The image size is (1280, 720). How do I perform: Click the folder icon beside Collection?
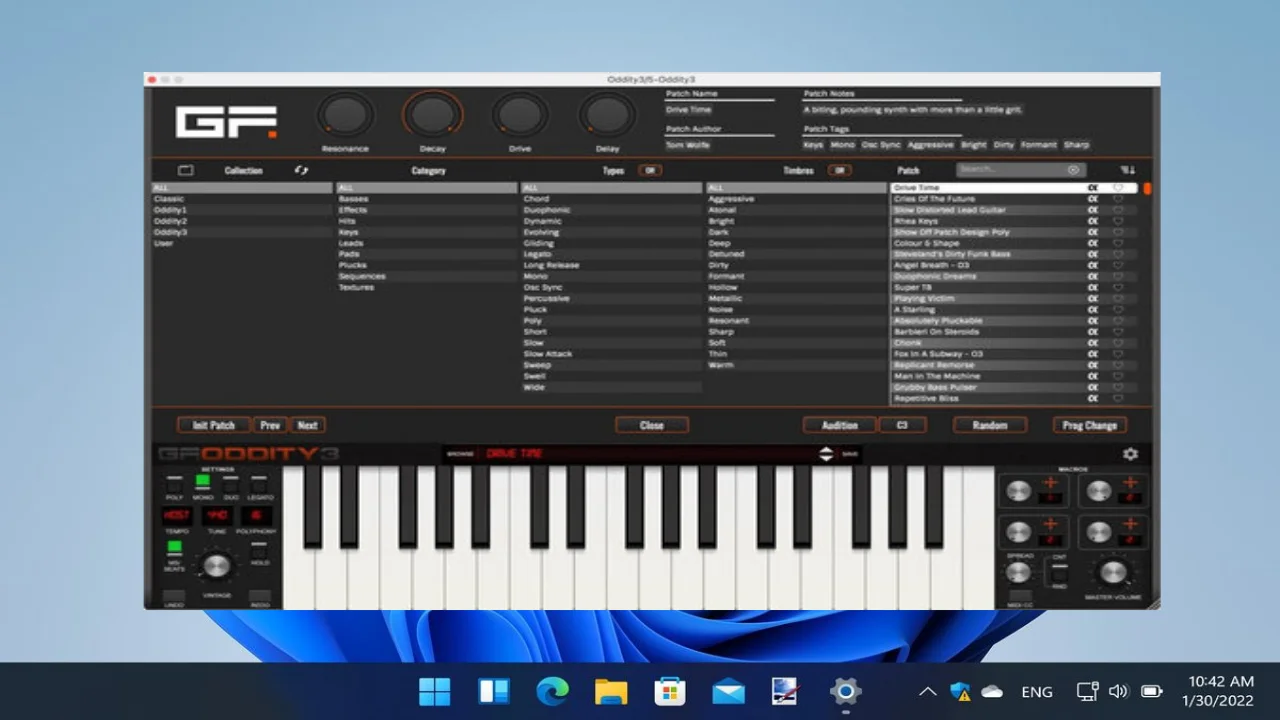click(x=186, y=171)
